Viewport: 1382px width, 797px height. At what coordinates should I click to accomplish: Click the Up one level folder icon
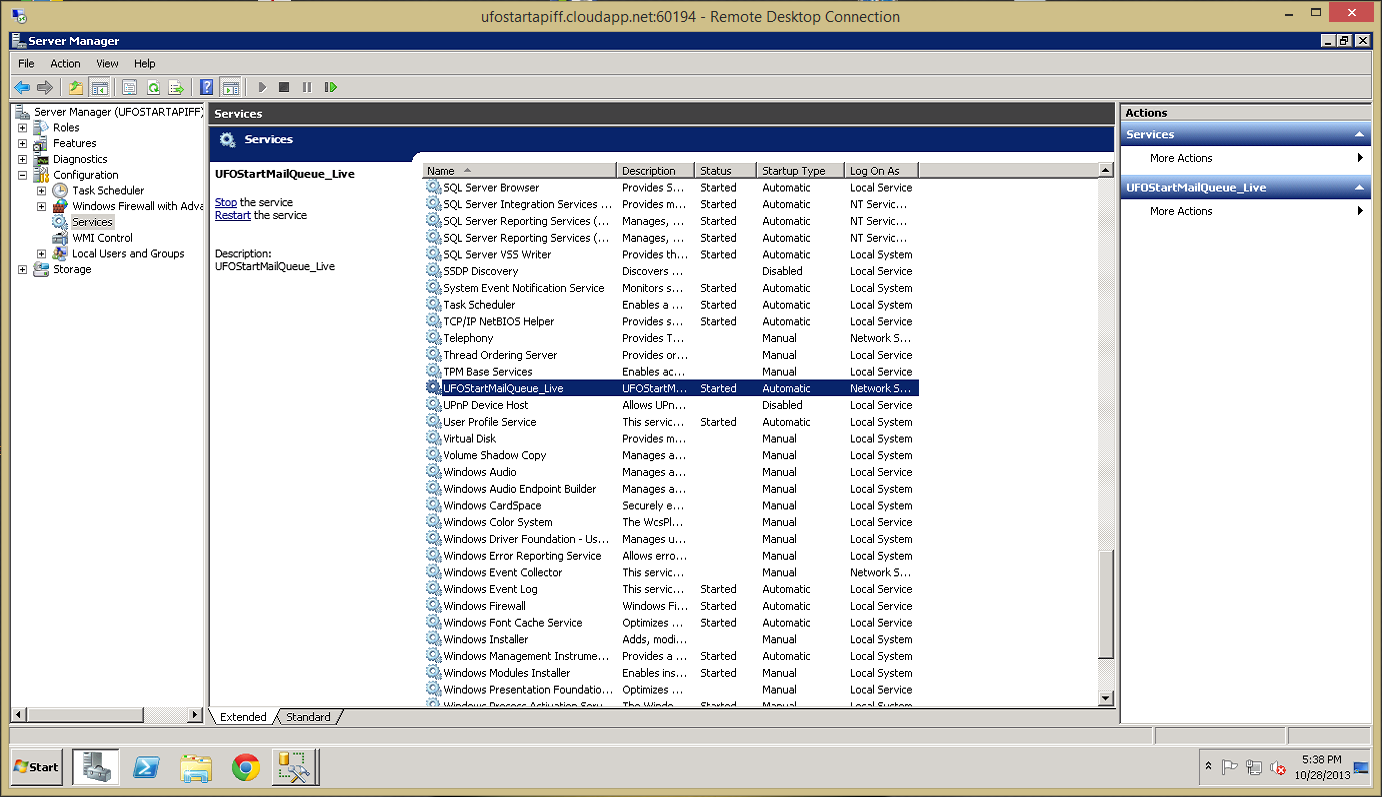[x=76, y=87]
